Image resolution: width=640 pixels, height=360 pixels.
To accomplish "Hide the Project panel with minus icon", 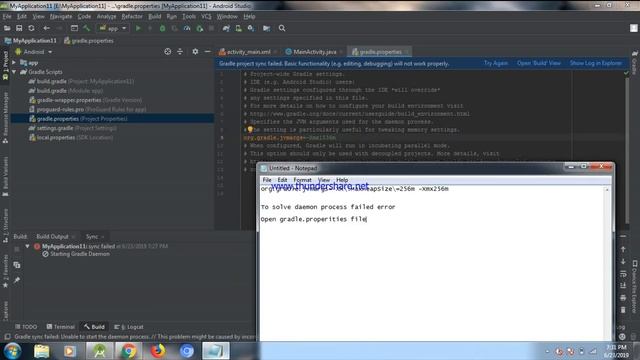I will [x=207, y=51].
